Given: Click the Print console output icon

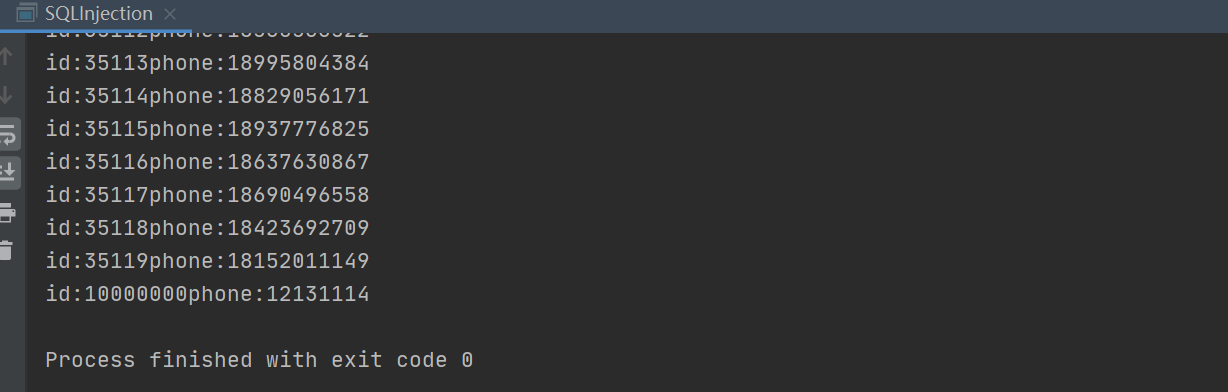Looking at the screenshot, I should [x=7, y=212].
